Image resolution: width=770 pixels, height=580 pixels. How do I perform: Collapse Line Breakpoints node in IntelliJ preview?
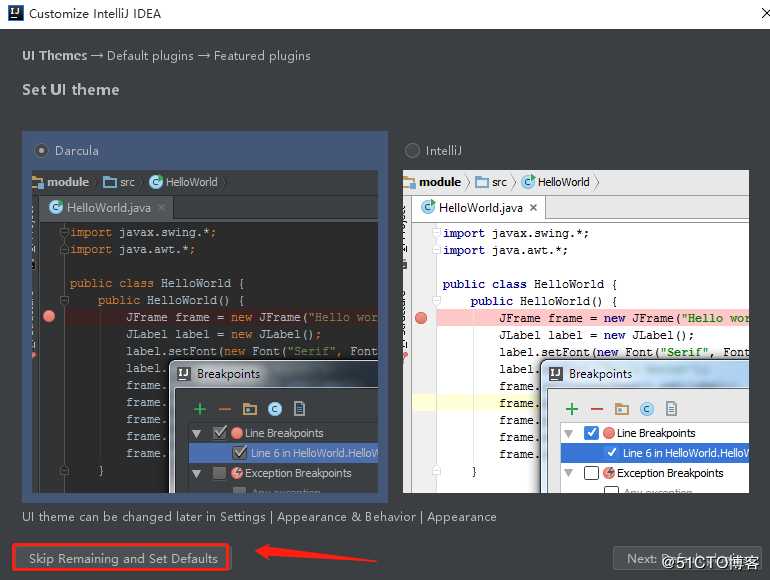point(569,434)
